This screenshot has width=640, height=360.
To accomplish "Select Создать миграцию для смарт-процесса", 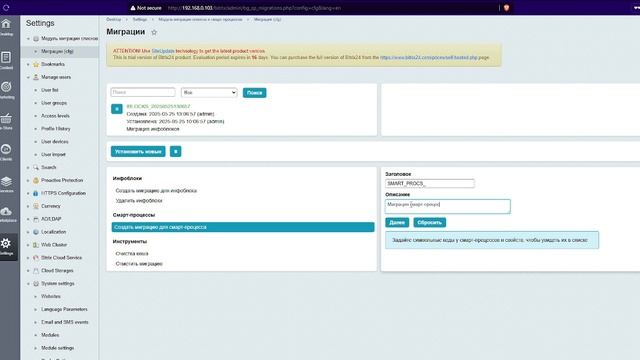I will (x=243, y=227).
